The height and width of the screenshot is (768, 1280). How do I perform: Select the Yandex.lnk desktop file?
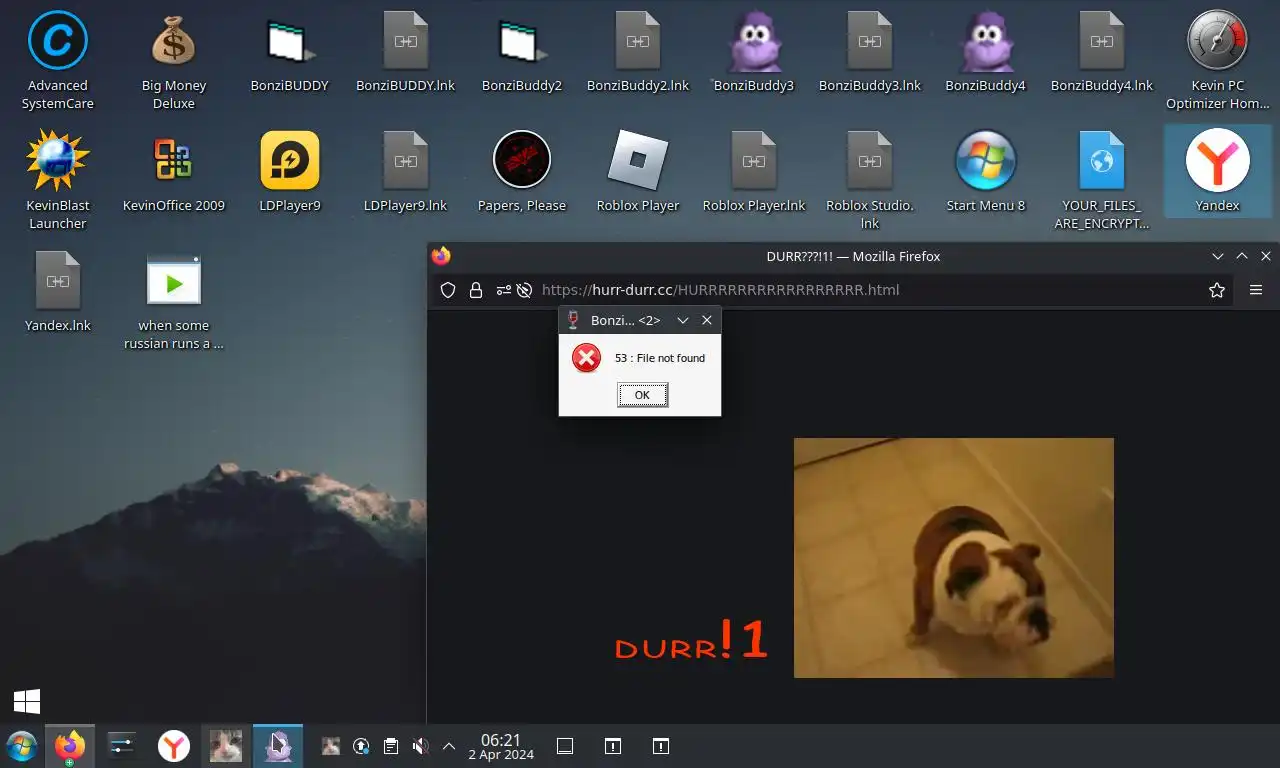click(x=58, y=292)
